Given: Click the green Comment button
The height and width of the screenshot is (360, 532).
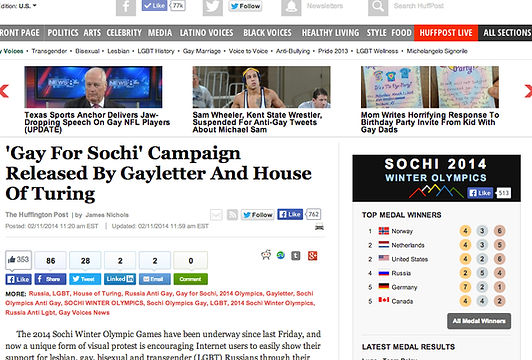Looking at the screenshot, I should [191, 279].
